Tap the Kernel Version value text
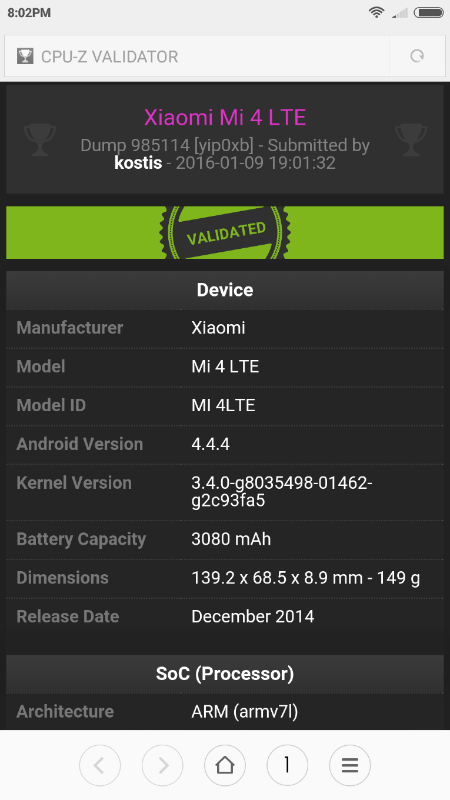Screen dimensions: 450x800 coord(282,491)
